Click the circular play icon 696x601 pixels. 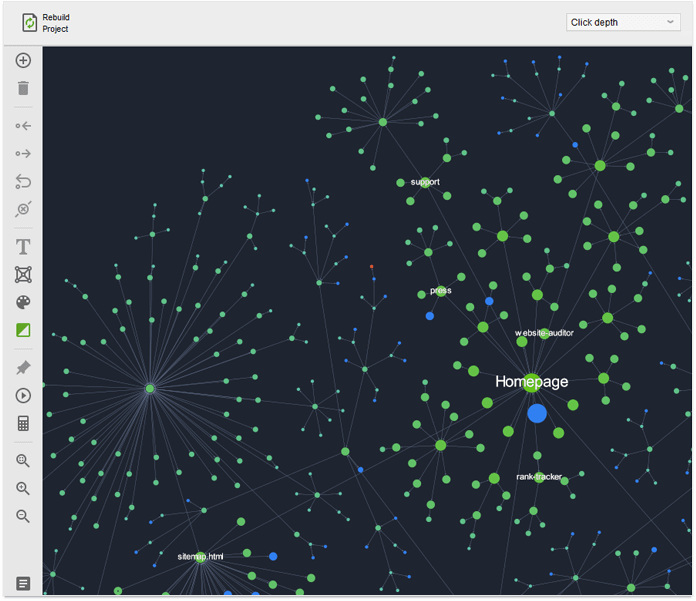[23, 395]
